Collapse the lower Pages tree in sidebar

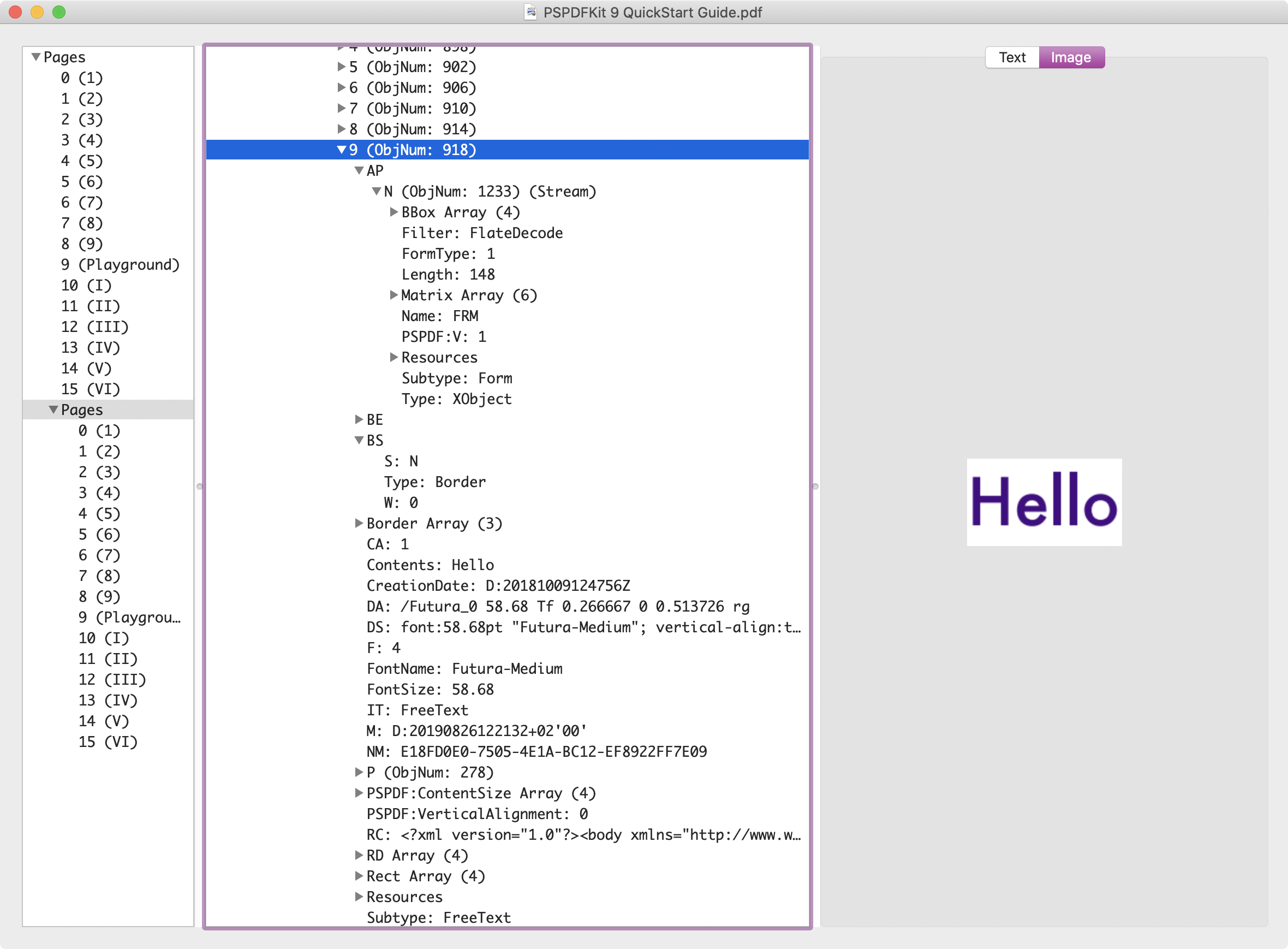click(x=53, y=410)
